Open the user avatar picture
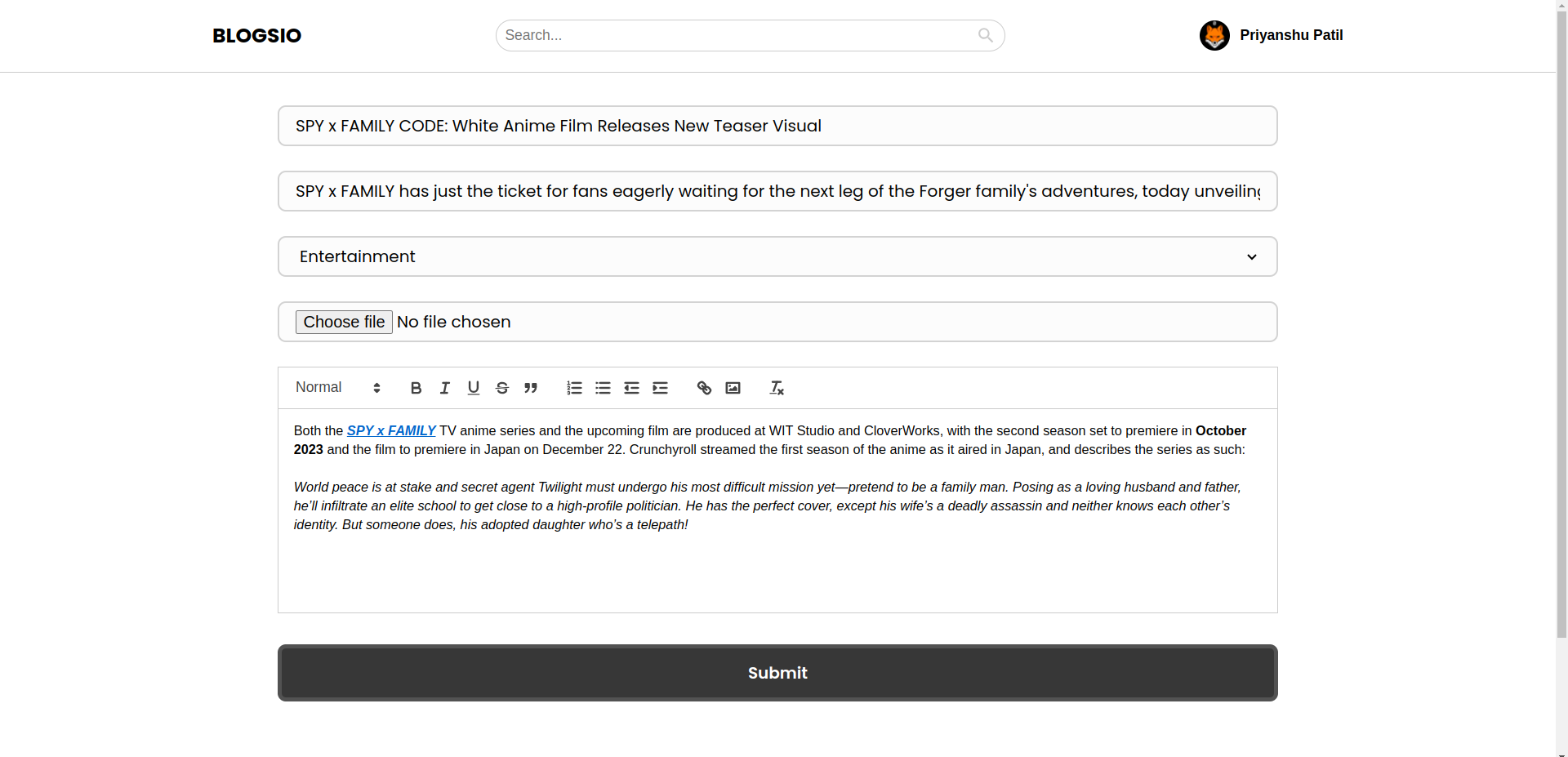1568x757 pixels. 1214,35
